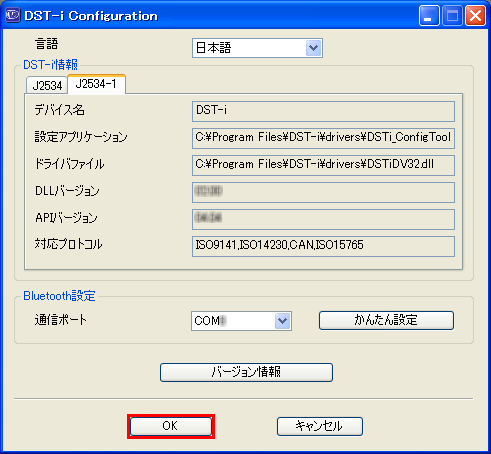The height and width of the screenshot is (454, 491).
Task: Click the ドライバファイル label
Action: (x=70, y=164)
